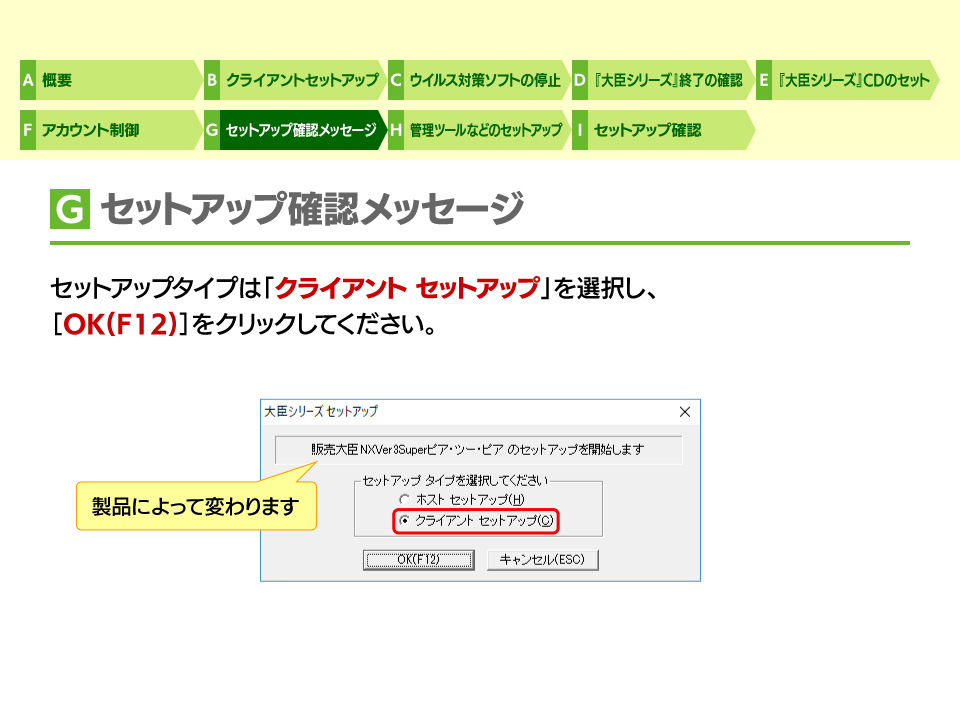Click the 大臣シリーズ セットアップ title text
The image size is (960, 720).
tap(321, 411)
